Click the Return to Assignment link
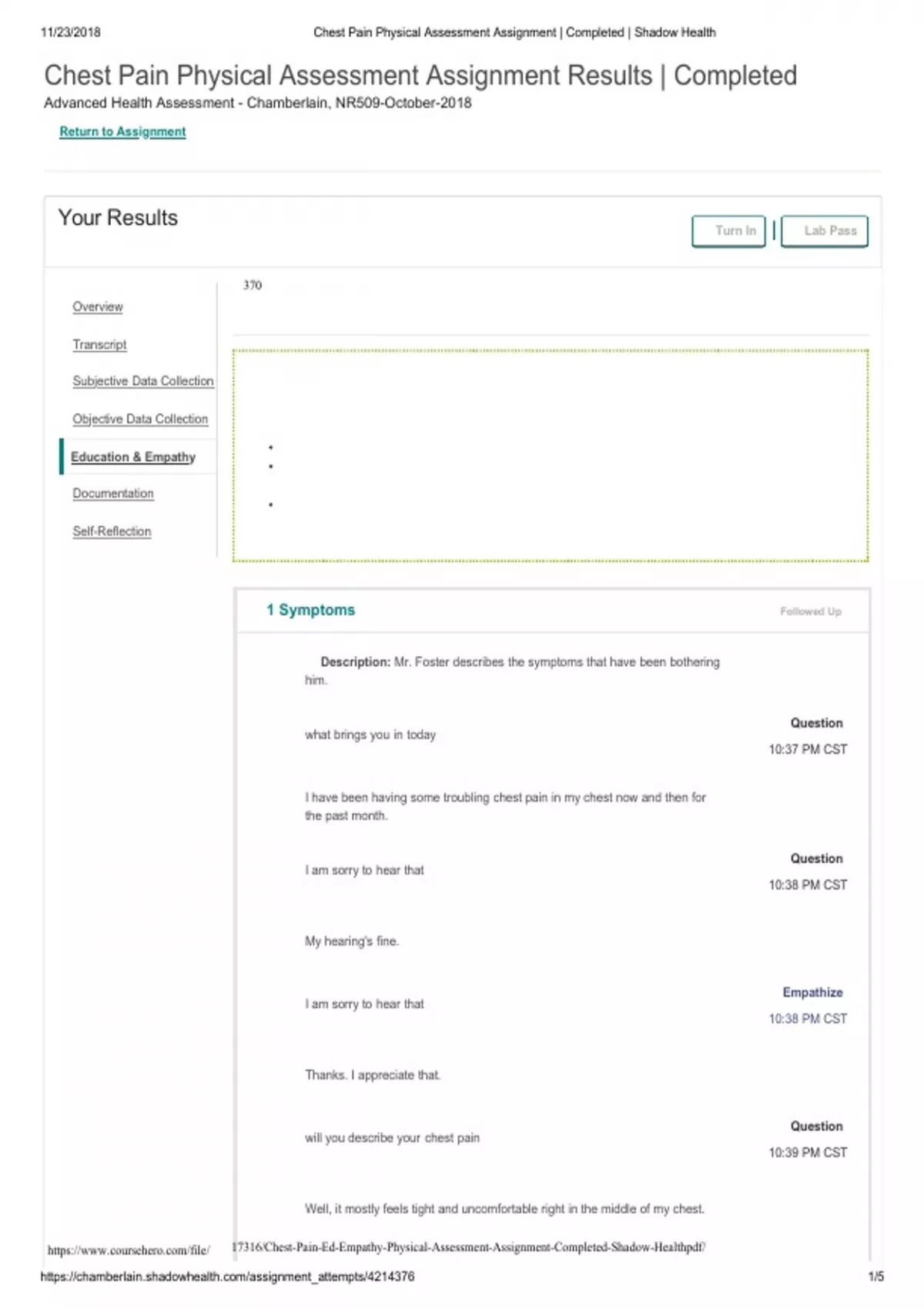The image size is (924, 1309). (x=122, y=132)
